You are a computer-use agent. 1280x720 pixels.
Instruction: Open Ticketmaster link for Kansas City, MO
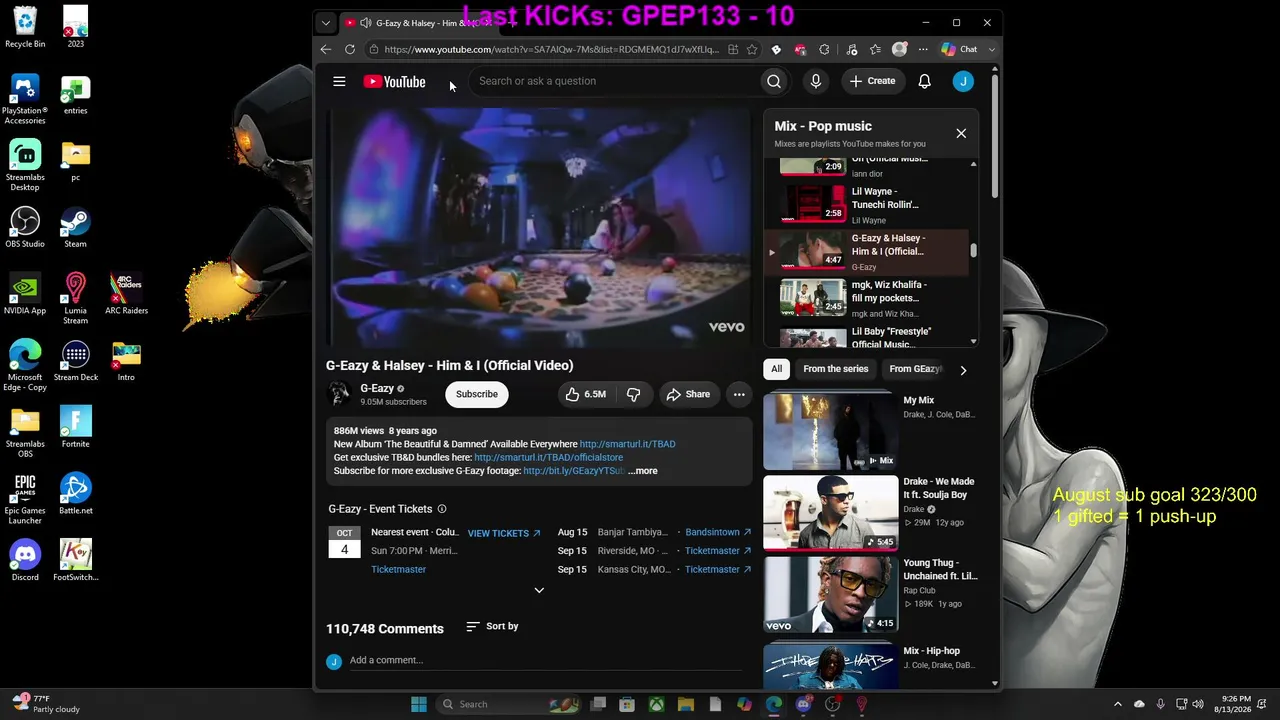(718, 570)
